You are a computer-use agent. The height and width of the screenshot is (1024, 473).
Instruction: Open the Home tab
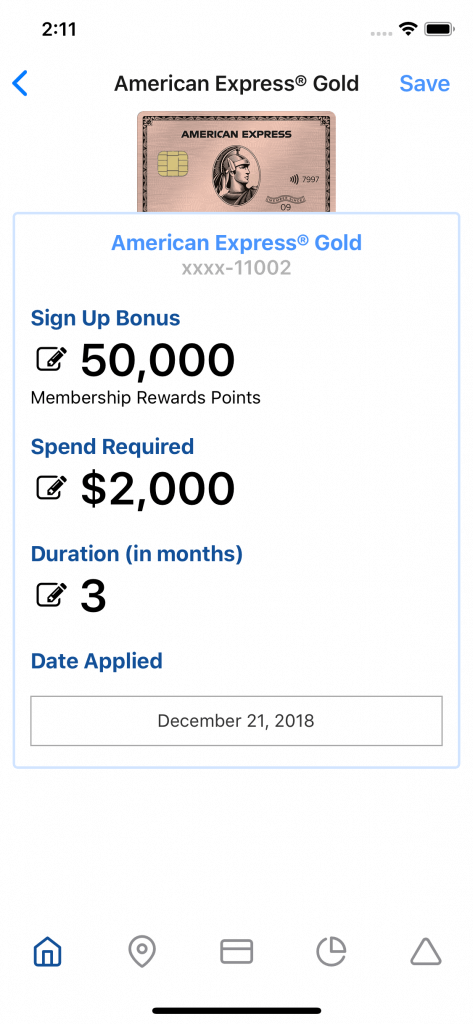click(48, 951)
